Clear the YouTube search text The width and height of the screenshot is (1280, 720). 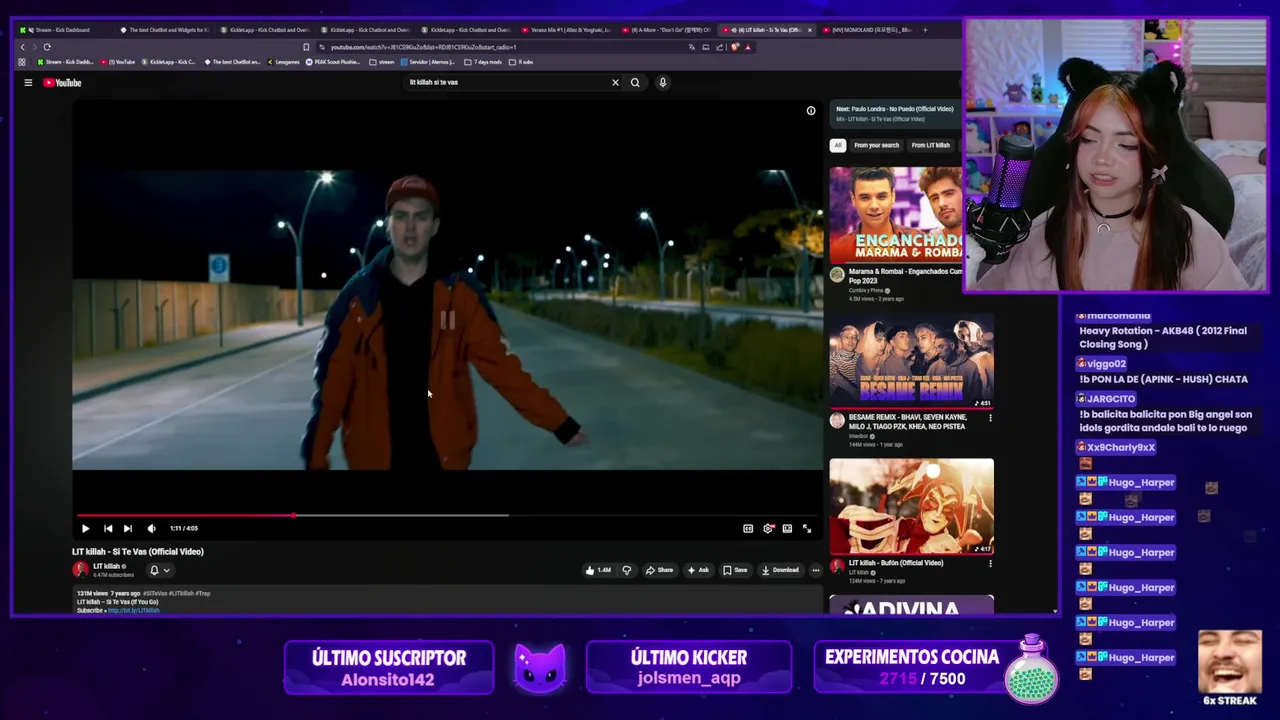tap(615, 82)
